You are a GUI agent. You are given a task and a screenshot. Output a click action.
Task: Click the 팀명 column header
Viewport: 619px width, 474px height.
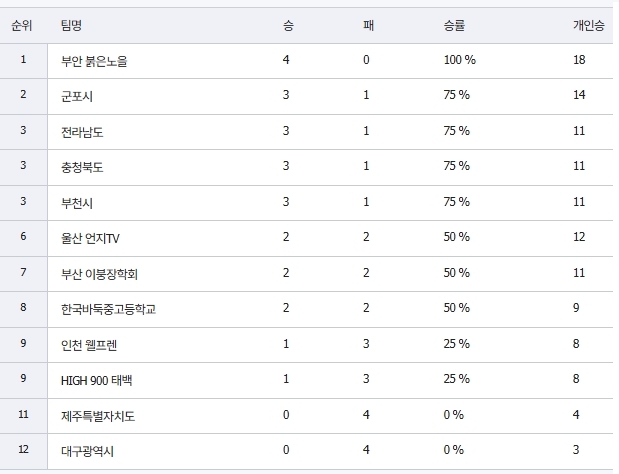click(73, 26)
